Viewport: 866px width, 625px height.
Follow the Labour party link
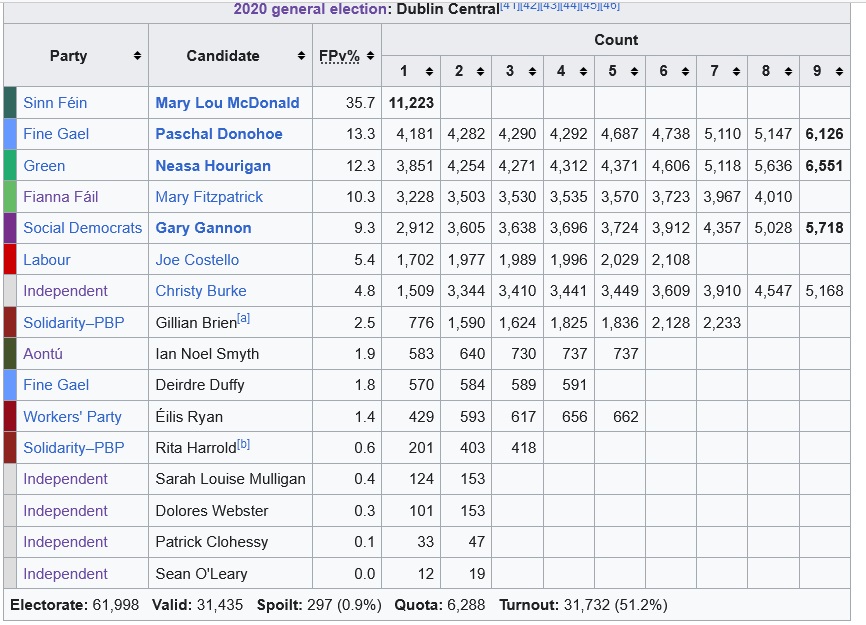click(47, 259)
